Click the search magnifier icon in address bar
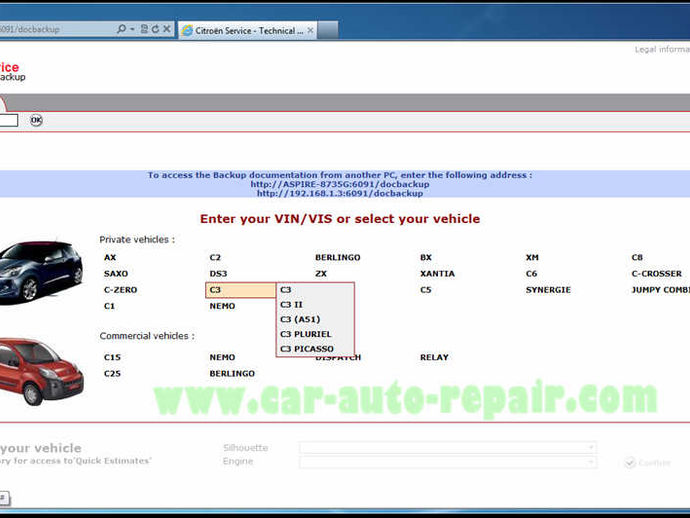 121,29
